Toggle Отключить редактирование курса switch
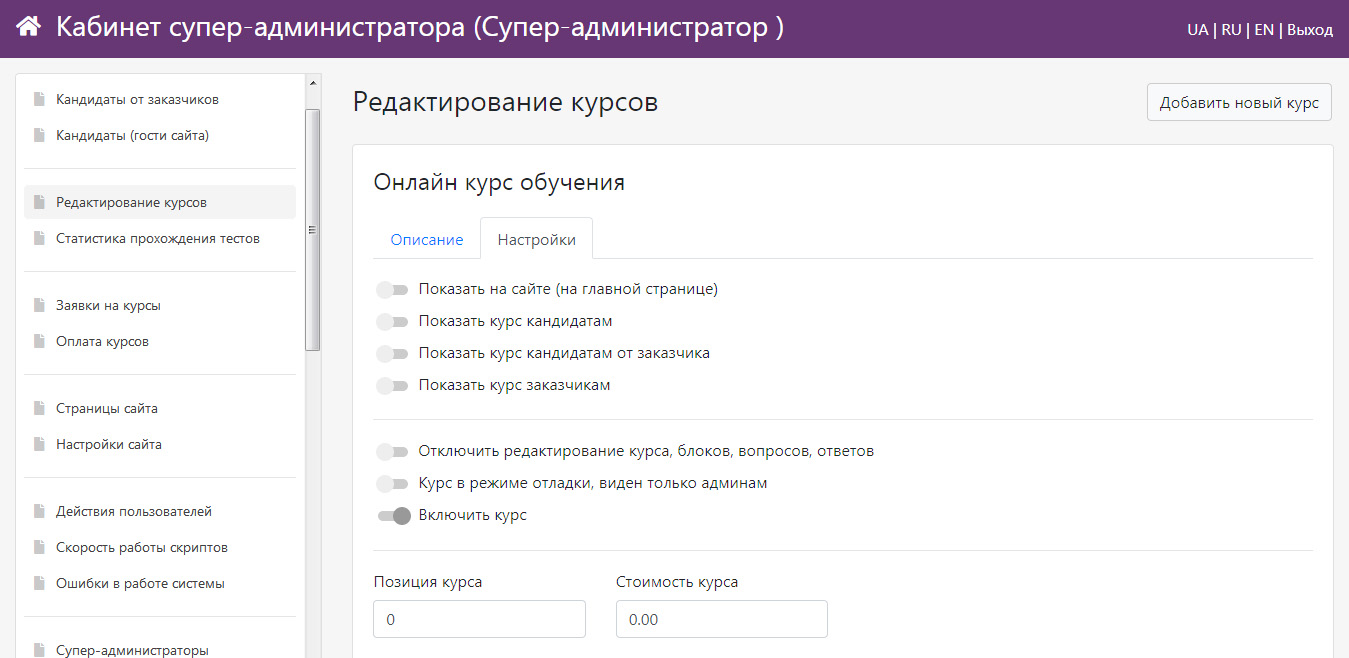Screen dimensions: 1349x658 [x=392, y=452]
